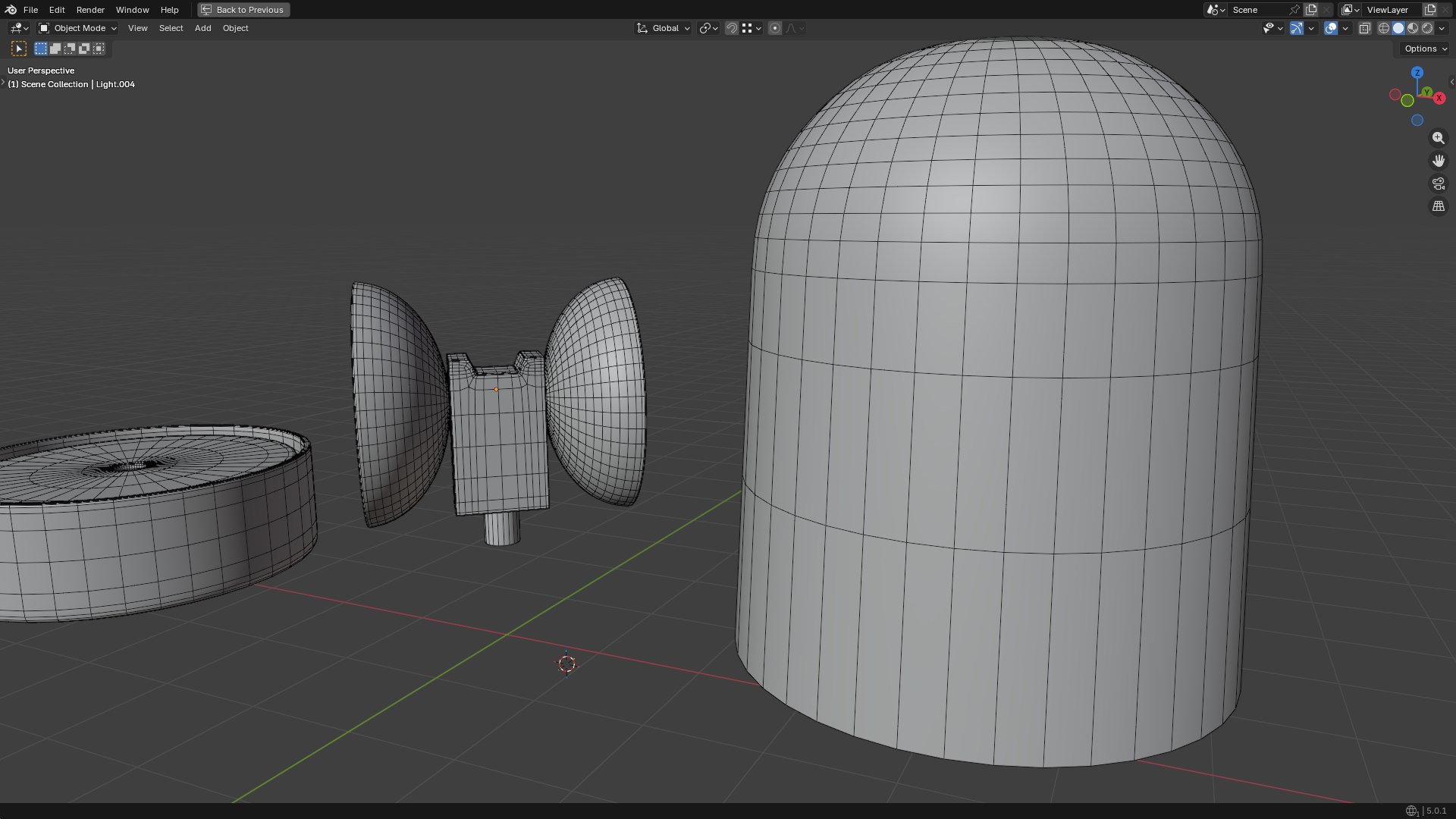This screenshot has width=1456, height=819.
Task: Open selectability and visibility dropdown
Action: pos(1272,28)
